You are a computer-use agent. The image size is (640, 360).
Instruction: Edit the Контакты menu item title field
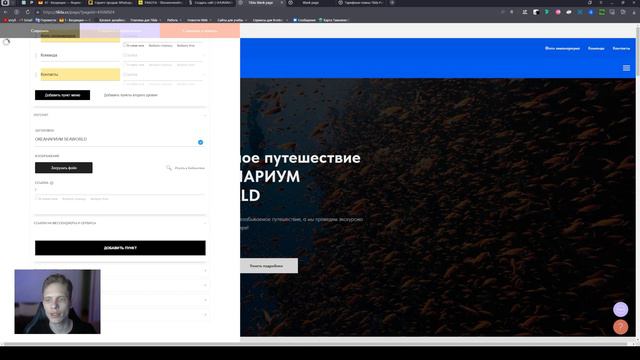80,74
